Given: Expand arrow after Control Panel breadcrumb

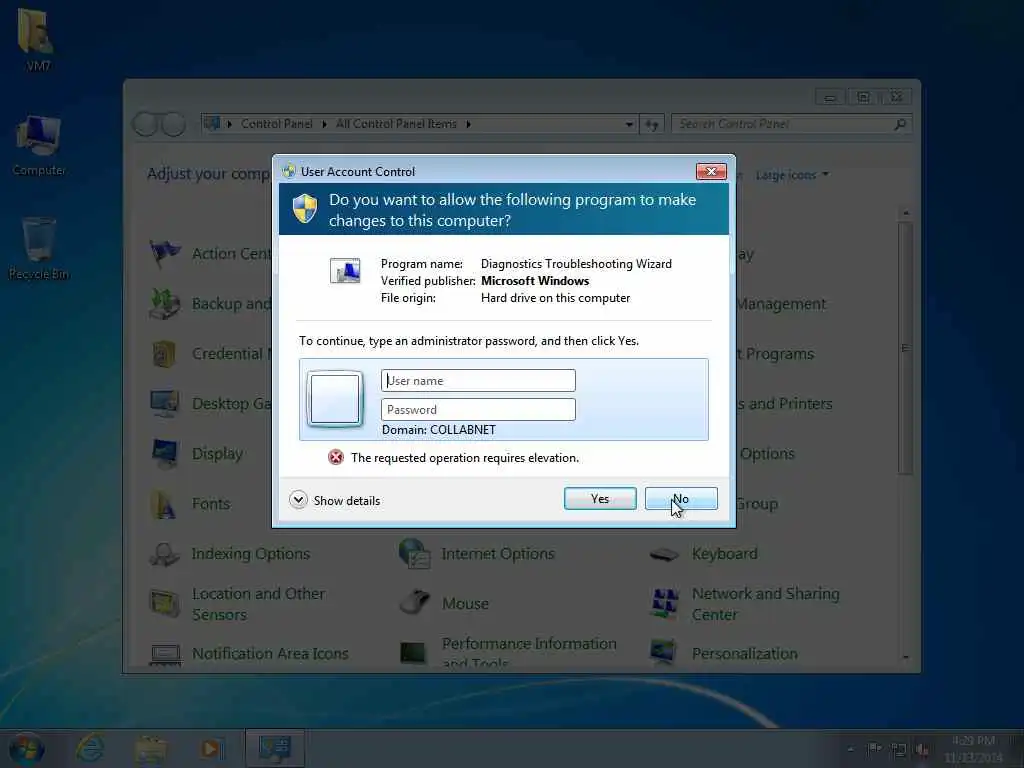Looking at the screenshot, I should pyautogui.click(x=324, y=124).
